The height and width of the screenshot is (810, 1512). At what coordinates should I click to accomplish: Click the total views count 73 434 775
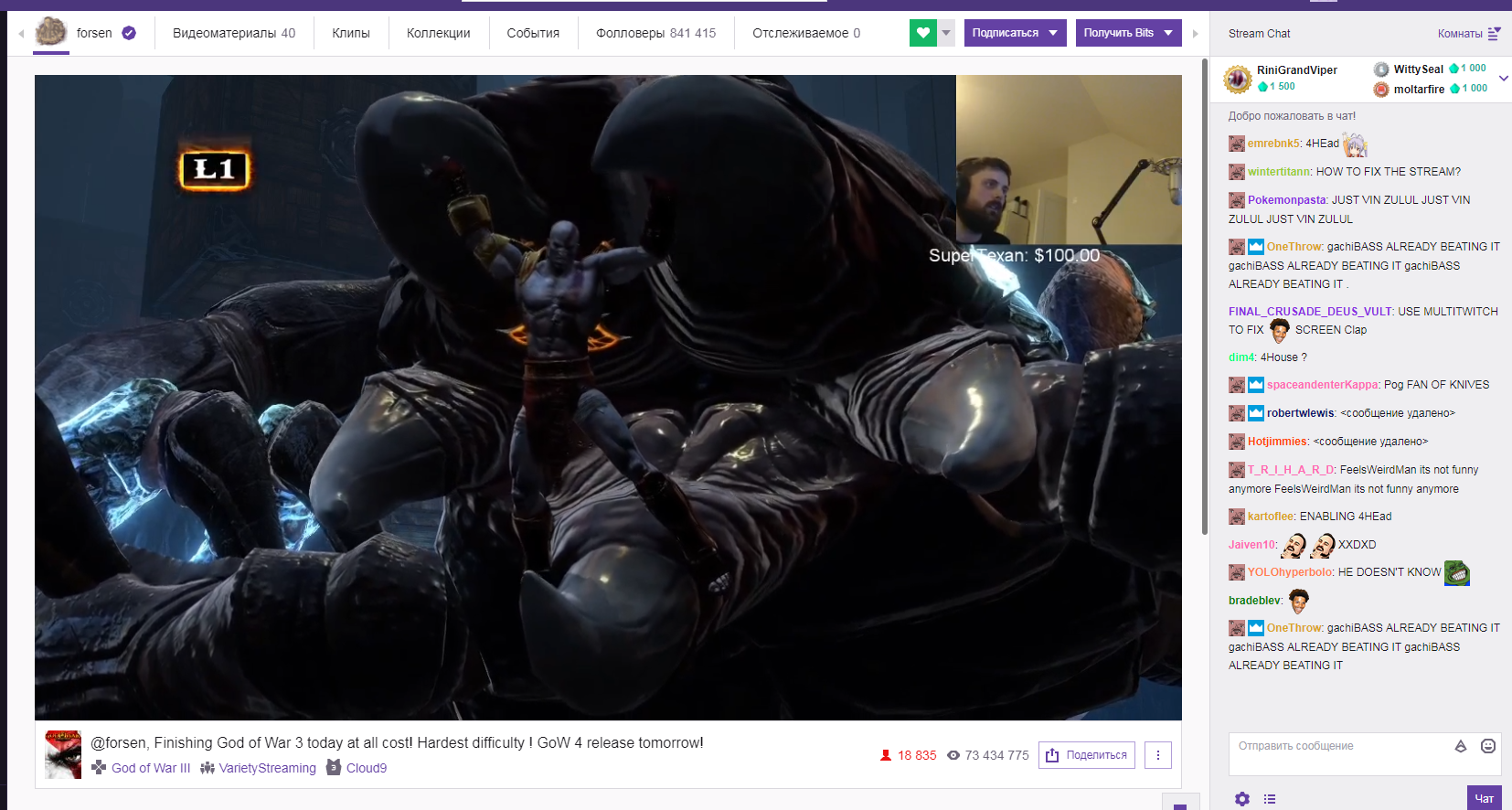(988, 755)
